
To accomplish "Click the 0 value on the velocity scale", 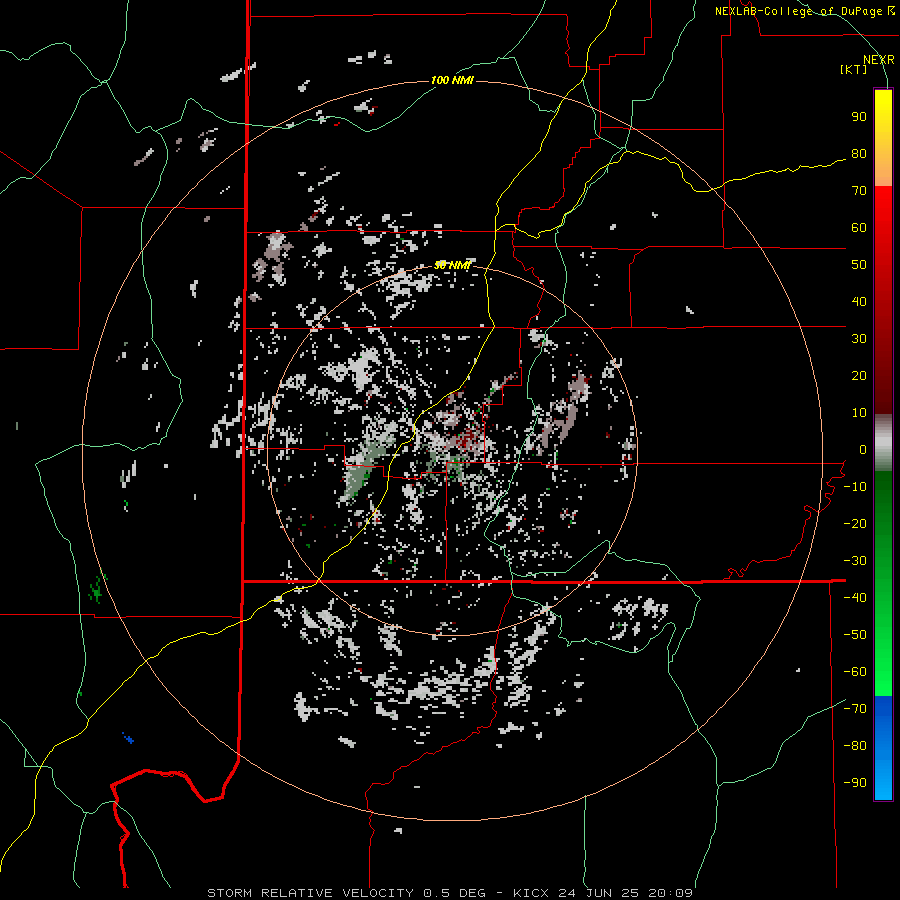I will pyautogui.click(x=863, y=449).
